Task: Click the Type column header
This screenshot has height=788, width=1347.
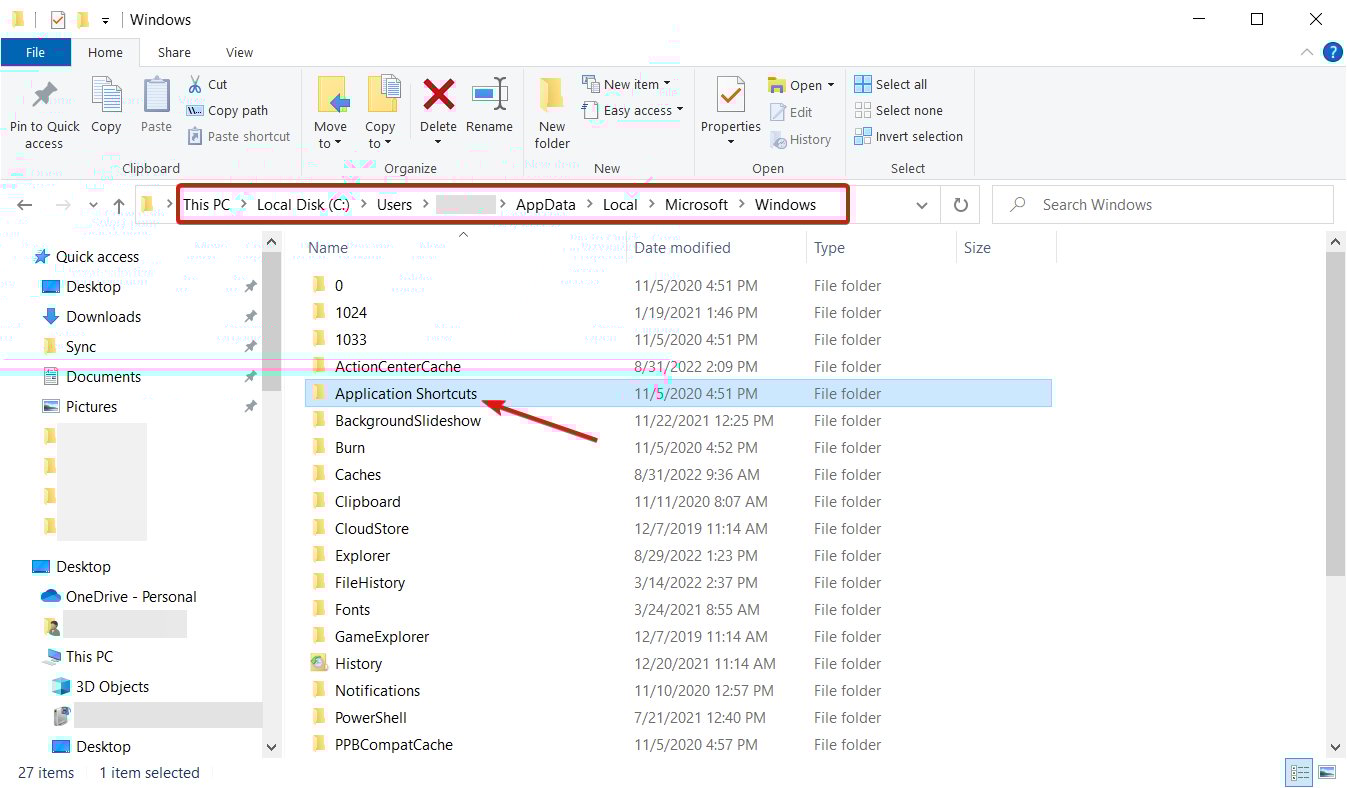Action: point(829,248)
